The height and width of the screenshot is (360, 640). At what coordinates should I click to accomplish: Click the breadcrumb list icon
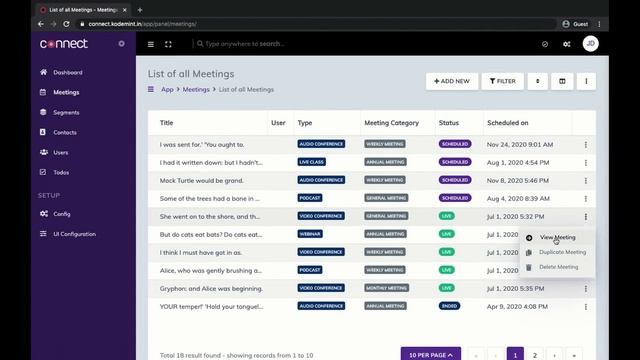pos(151,89)
